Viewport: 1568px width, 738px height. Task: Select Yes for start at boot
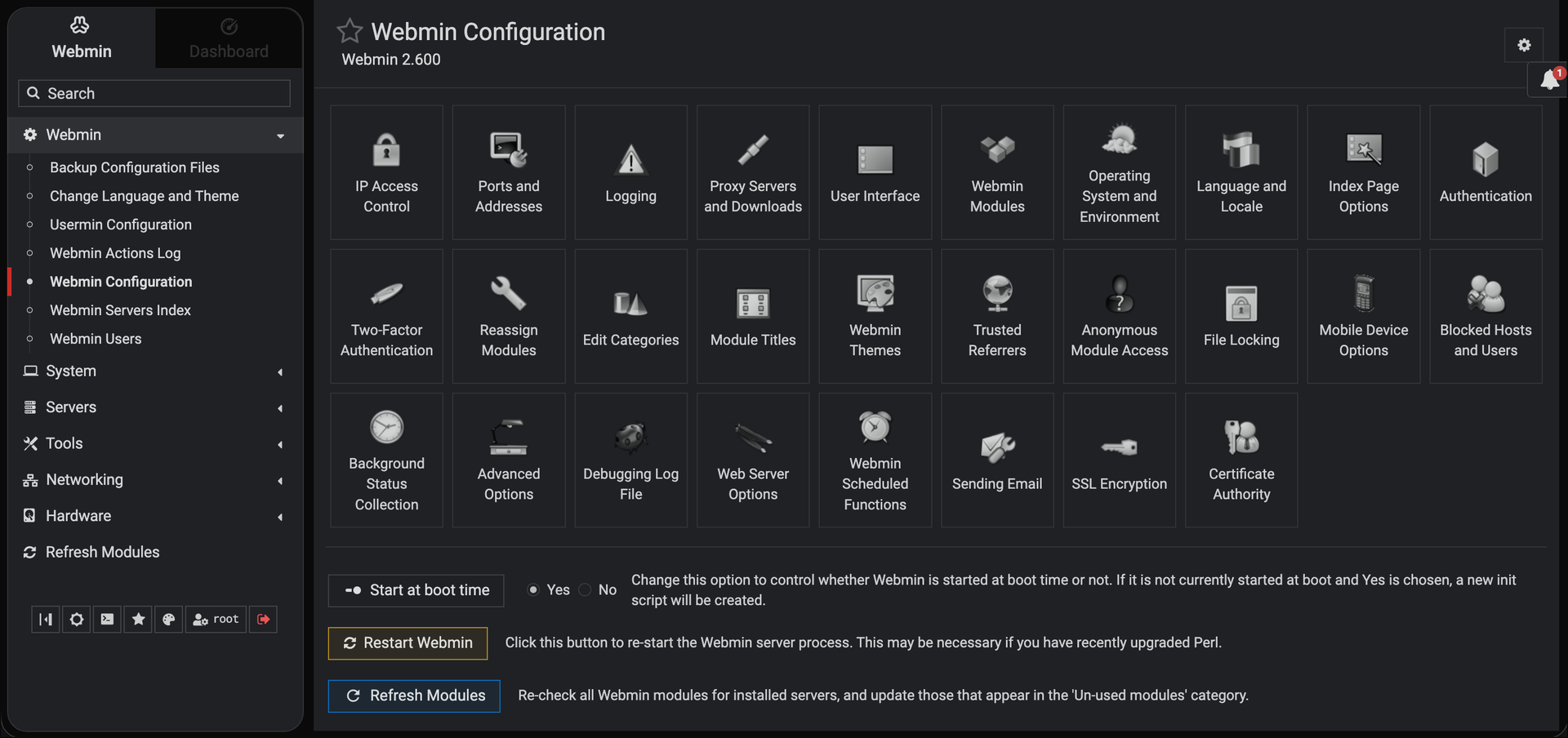pos(533,589)
